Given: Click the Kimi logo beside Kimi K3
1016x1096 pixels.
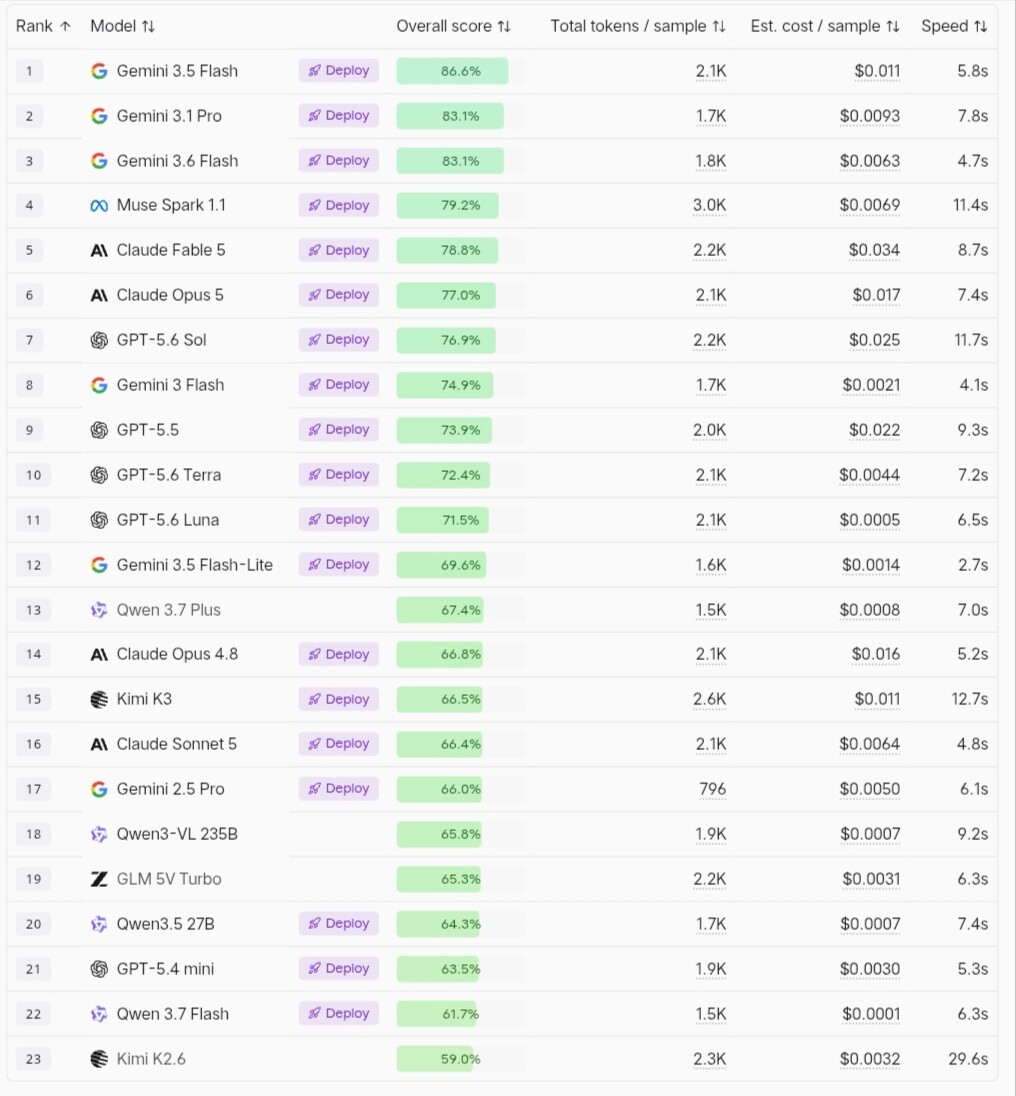Looking at the screenshot, I should (99, 699).
